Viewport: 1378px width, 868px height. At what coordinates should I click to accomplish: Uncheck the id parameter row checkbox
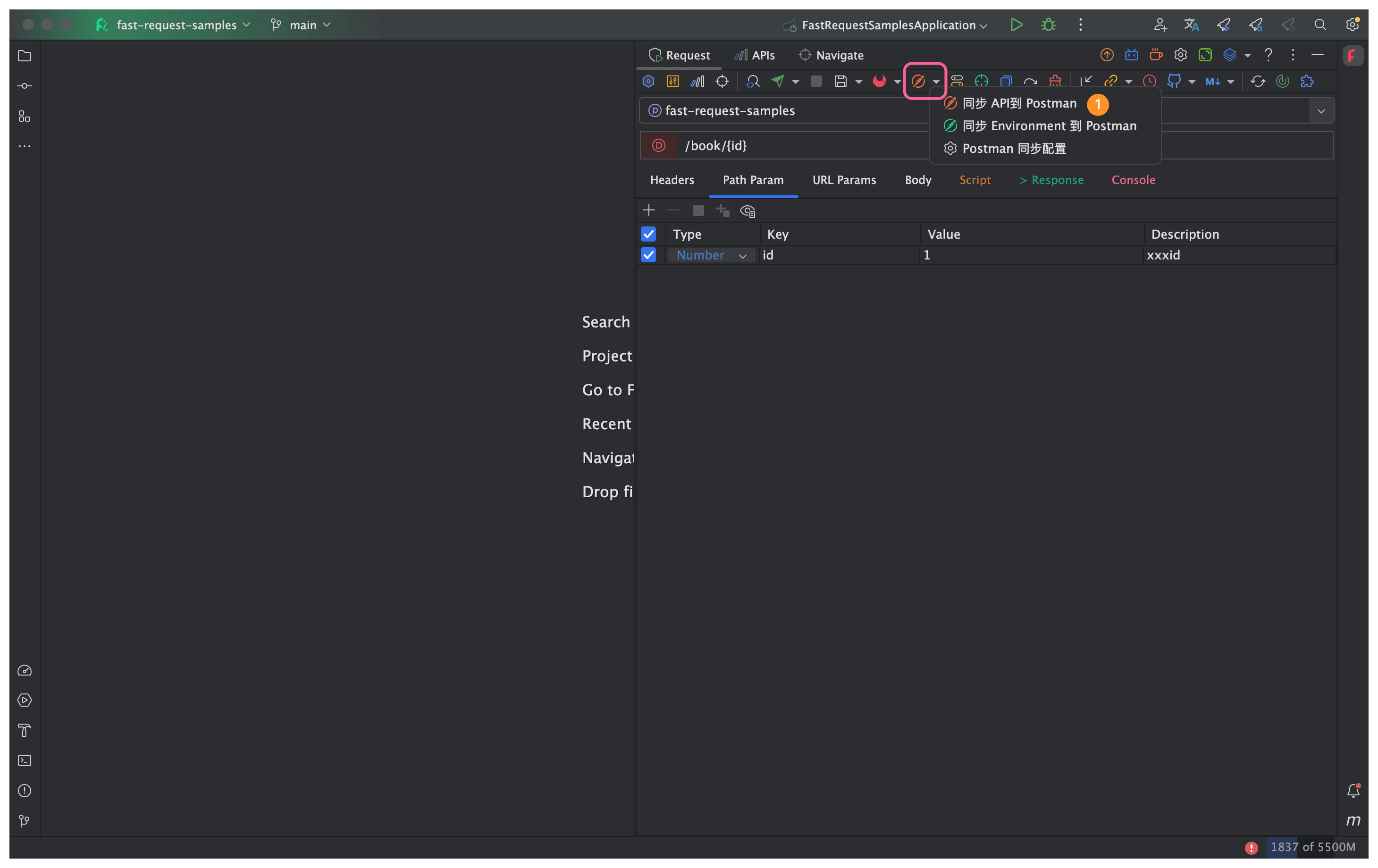click(x=648, y=255)
